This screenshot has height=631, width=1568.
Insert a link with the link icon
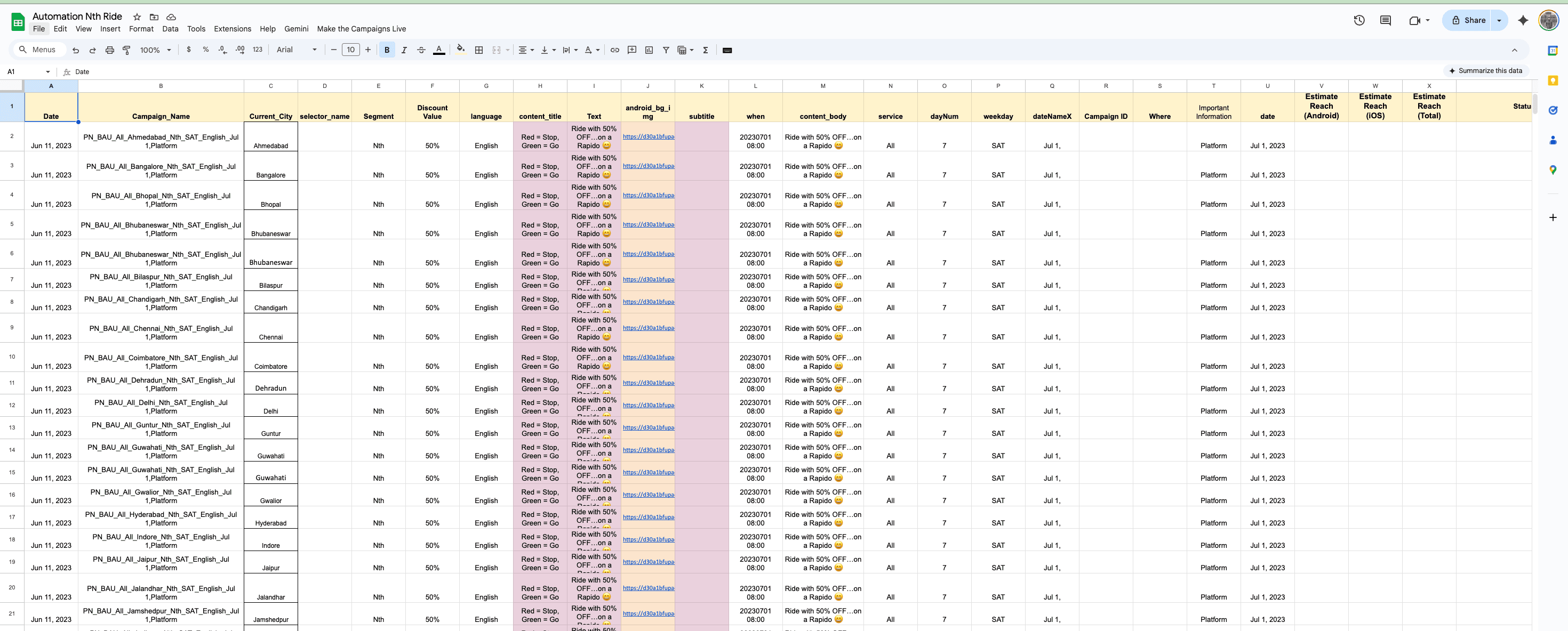(615, 50)
